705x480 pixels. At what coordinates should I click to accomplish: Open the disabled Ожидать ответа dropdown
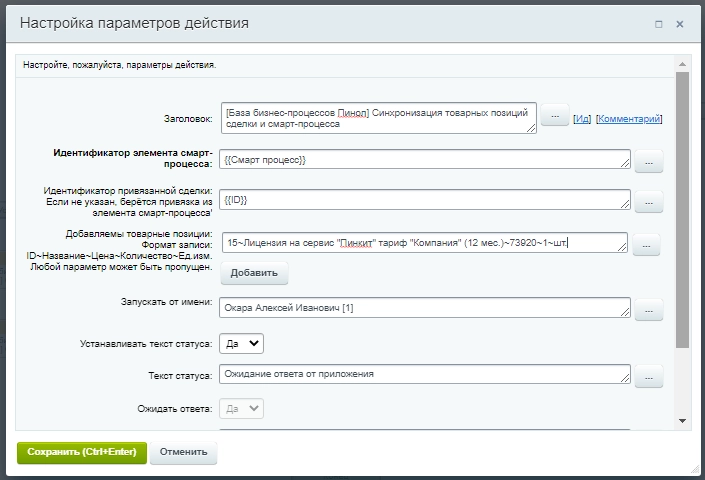point(241,408)
